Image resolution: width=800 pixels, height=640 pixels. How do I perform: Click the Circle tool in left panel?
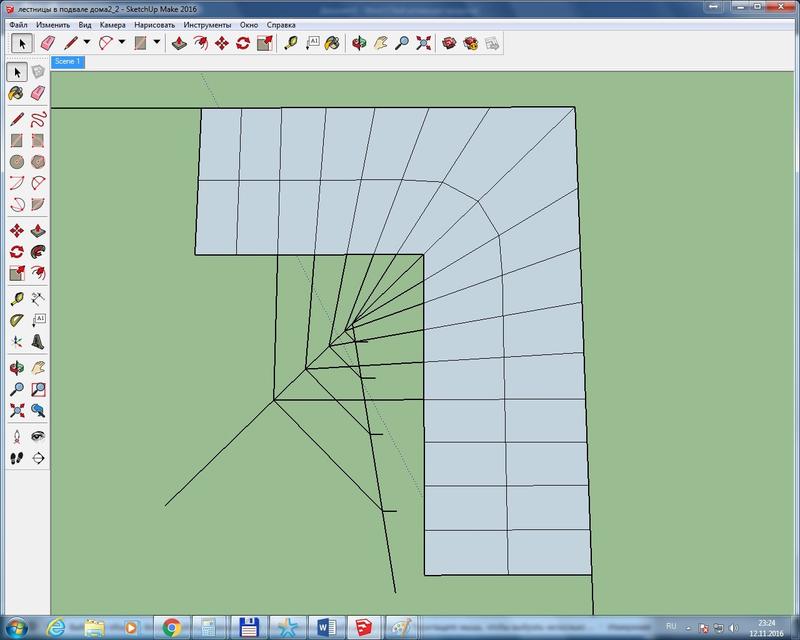click(x=16, y=161)
